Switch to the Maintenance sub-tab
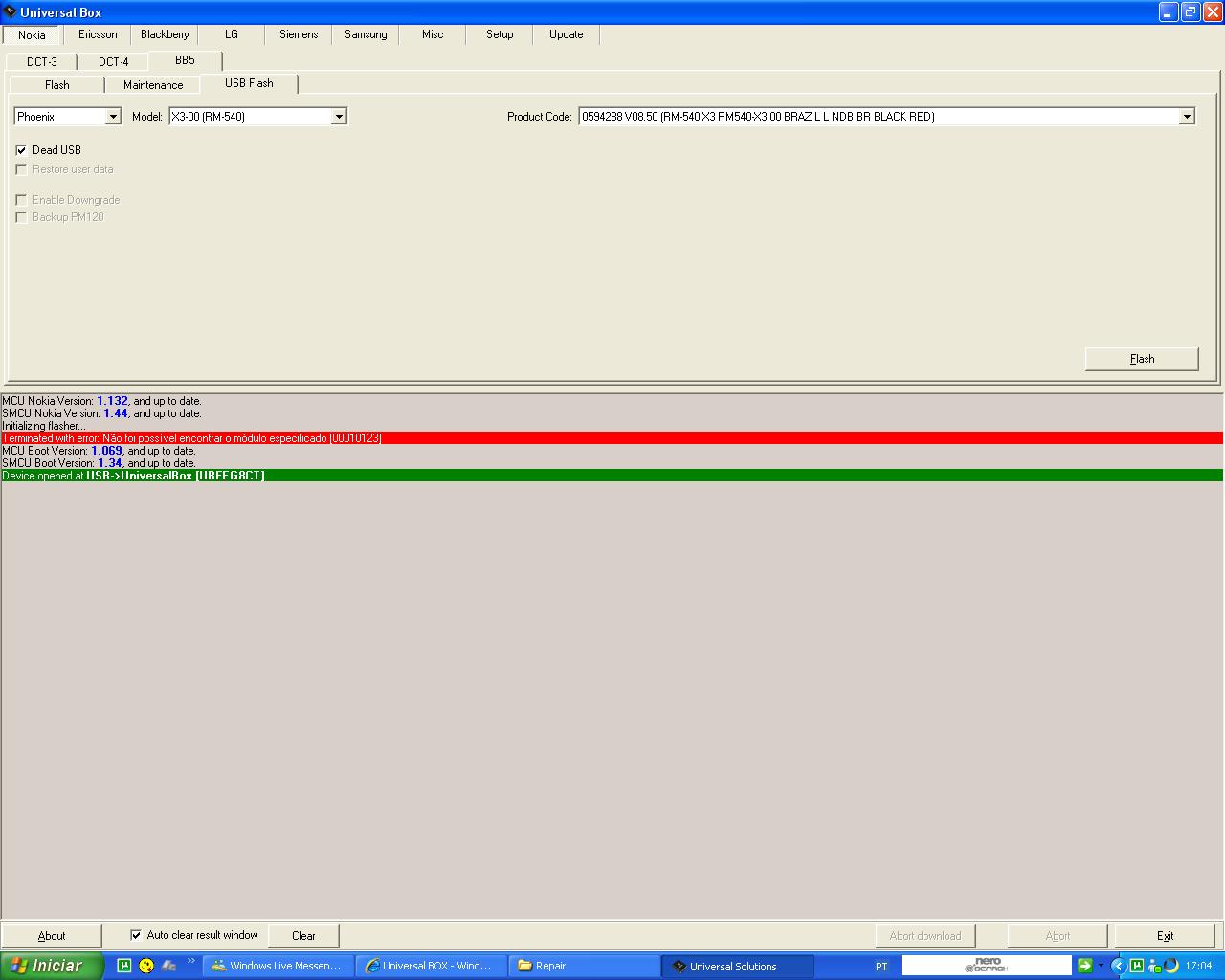The image size is (1225, 980). (x=153, y=85)
